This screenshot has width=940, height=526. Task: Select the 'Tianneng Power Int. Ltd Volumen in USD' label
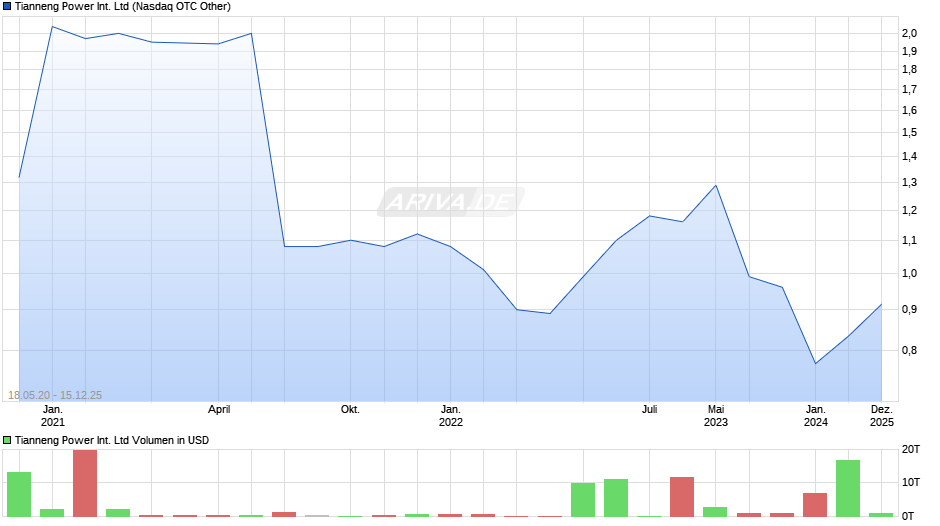[x=112, y=440]
